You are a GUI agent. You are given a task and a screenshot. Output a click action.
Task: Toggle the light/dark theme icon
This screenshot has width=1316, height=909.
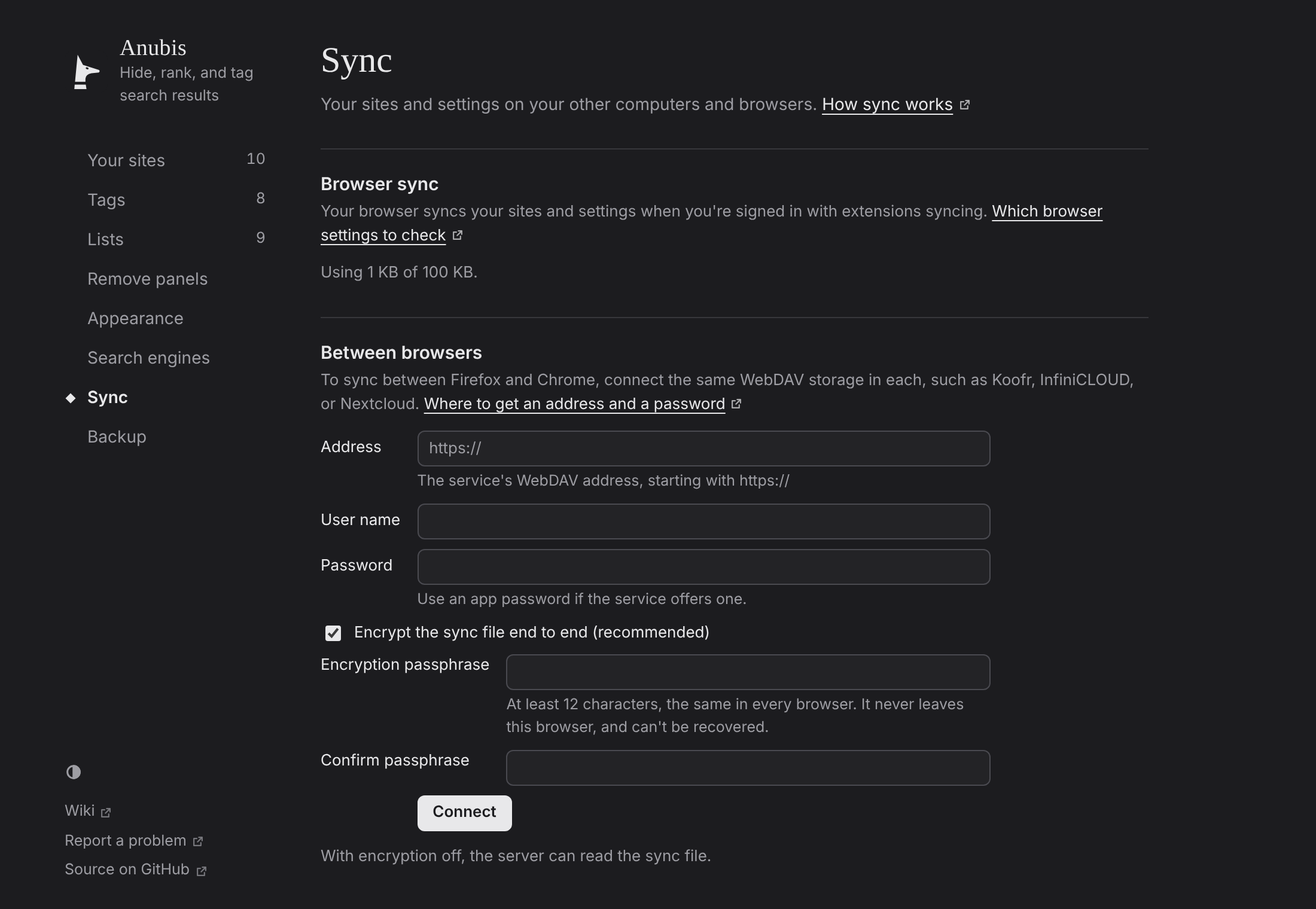[x=74, y=772]
